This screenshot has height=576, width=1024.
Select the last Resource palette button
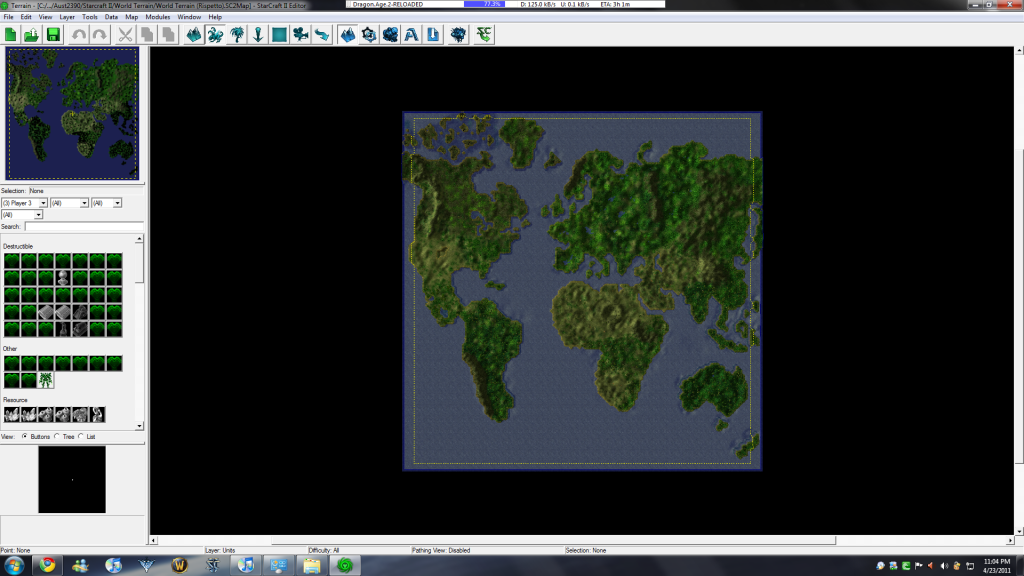97,414
